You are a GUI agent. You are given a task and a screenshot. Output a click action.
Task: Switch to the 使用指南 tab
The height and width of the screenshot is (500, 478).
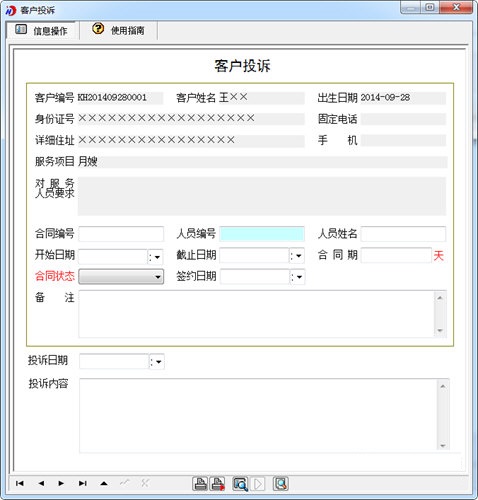119,30
